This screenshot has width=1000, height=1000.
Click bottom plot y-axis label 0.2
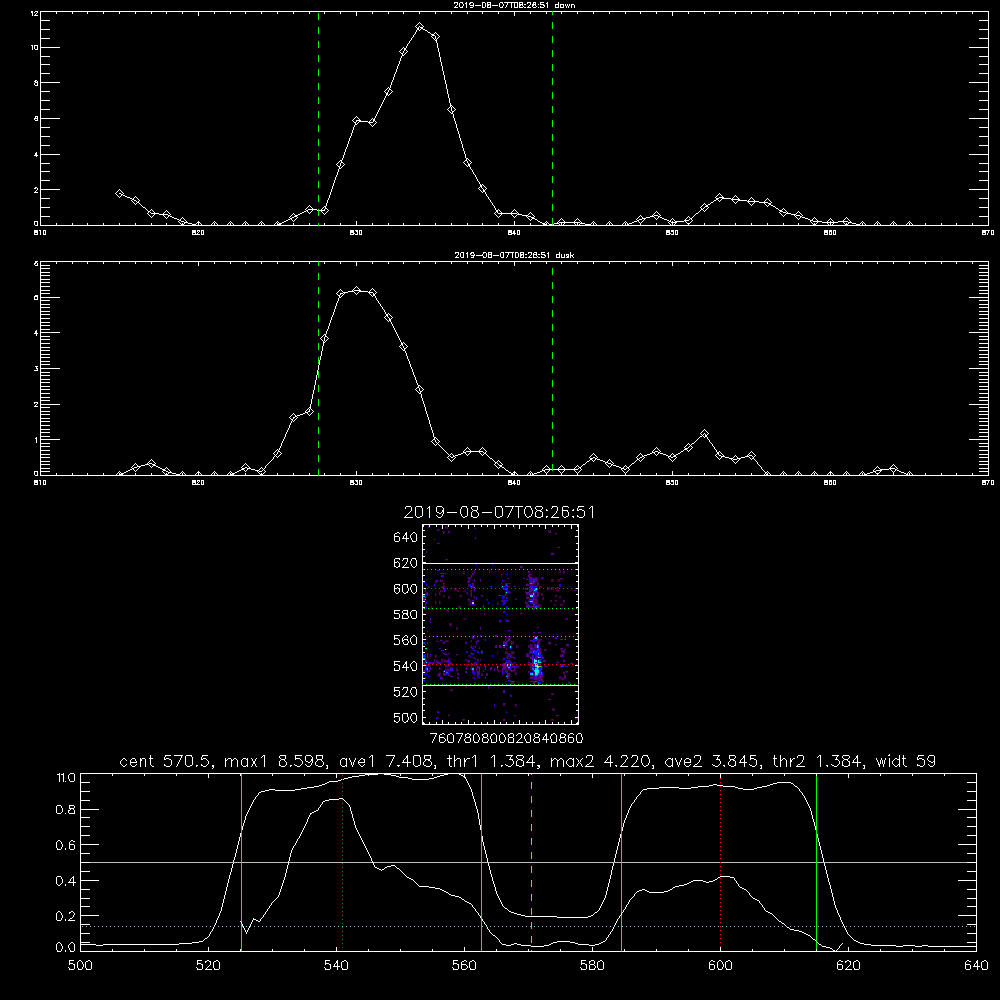click(x=66, y=916)
